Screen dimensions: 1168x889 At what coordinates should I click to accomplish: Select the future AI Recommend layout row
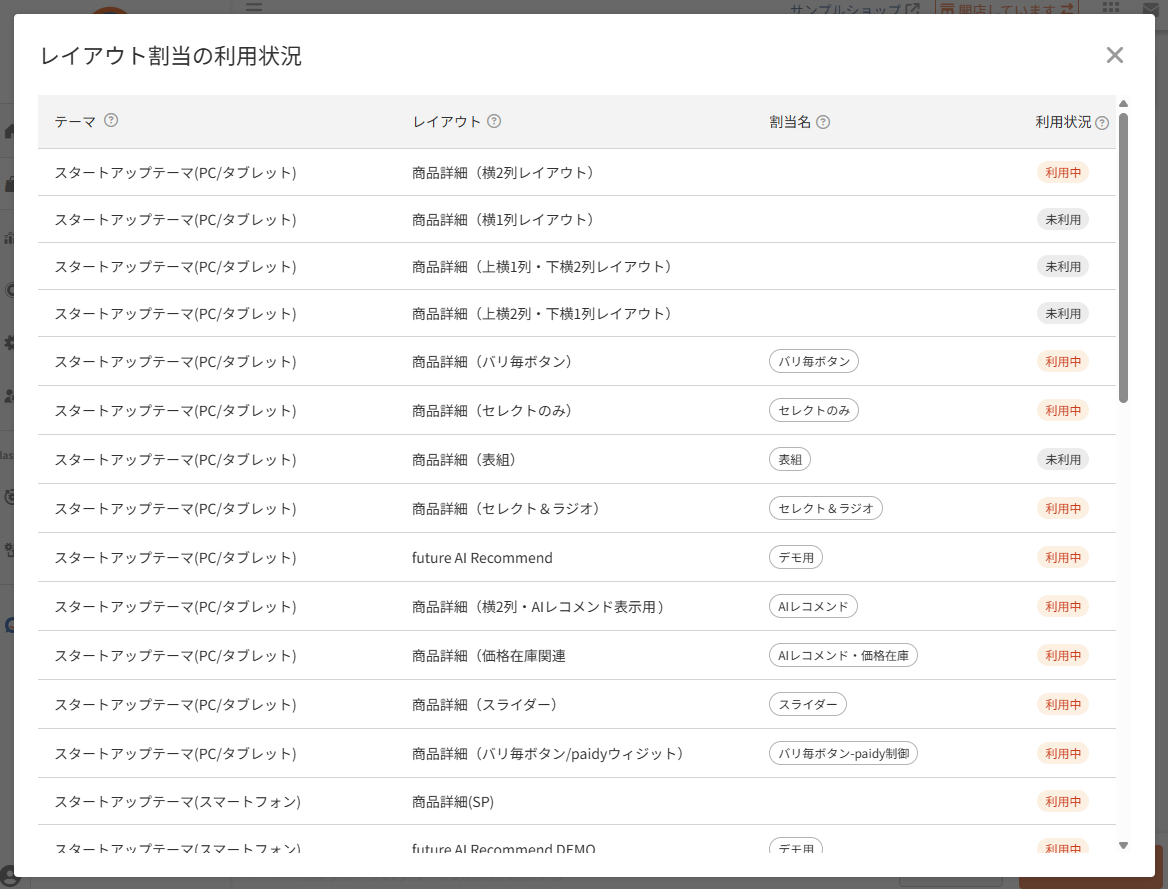tap(577, 557)
